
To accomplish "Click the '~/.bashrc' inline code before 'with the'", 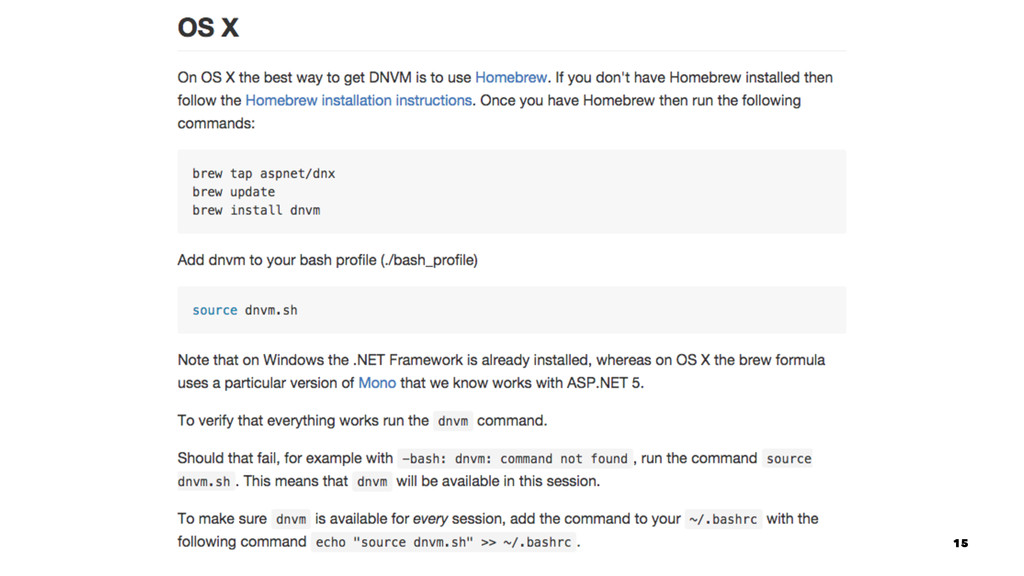I will pyautogui.click(x=723, y=519).
